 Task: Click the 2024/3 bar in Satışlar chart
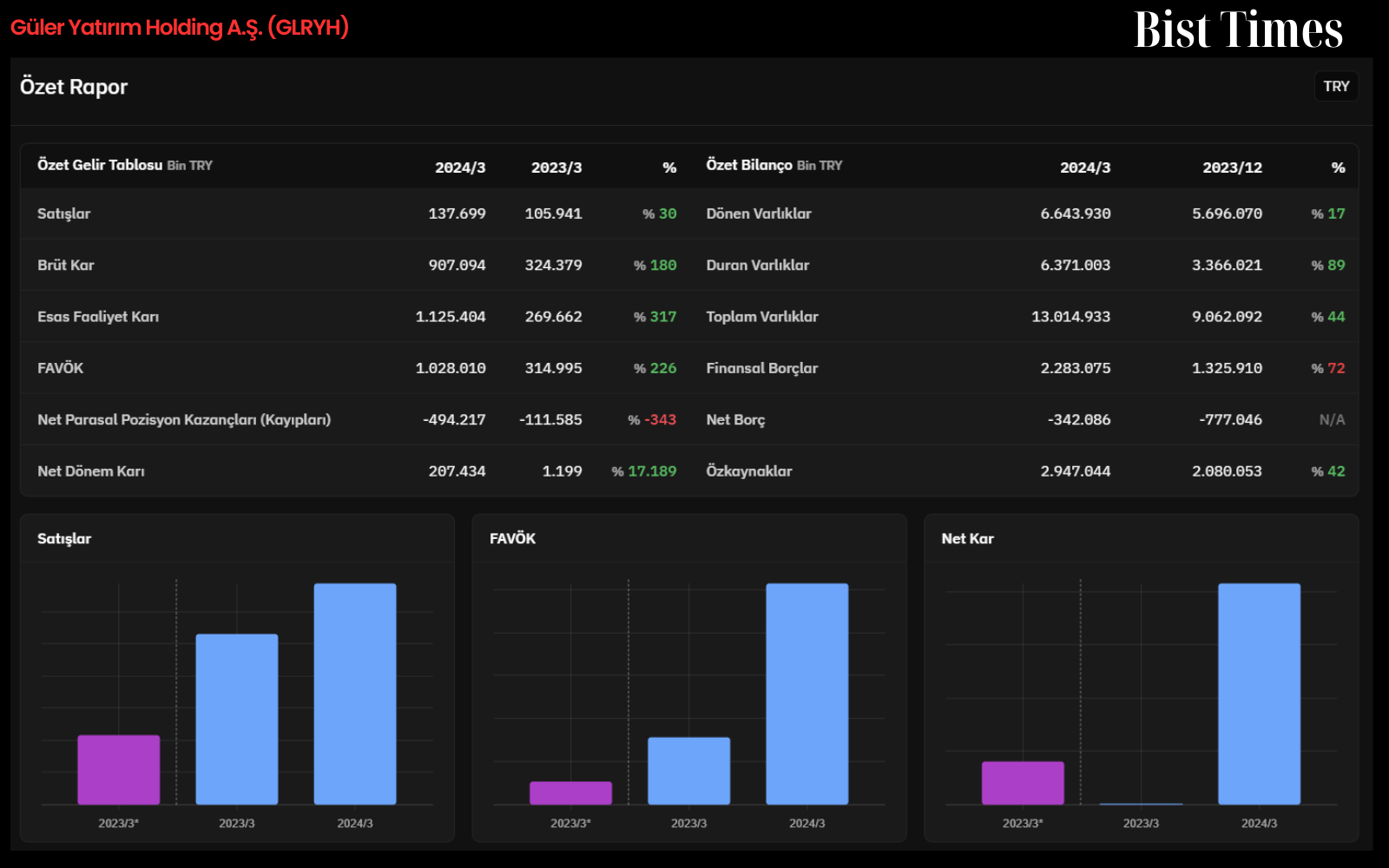(355, 694)
